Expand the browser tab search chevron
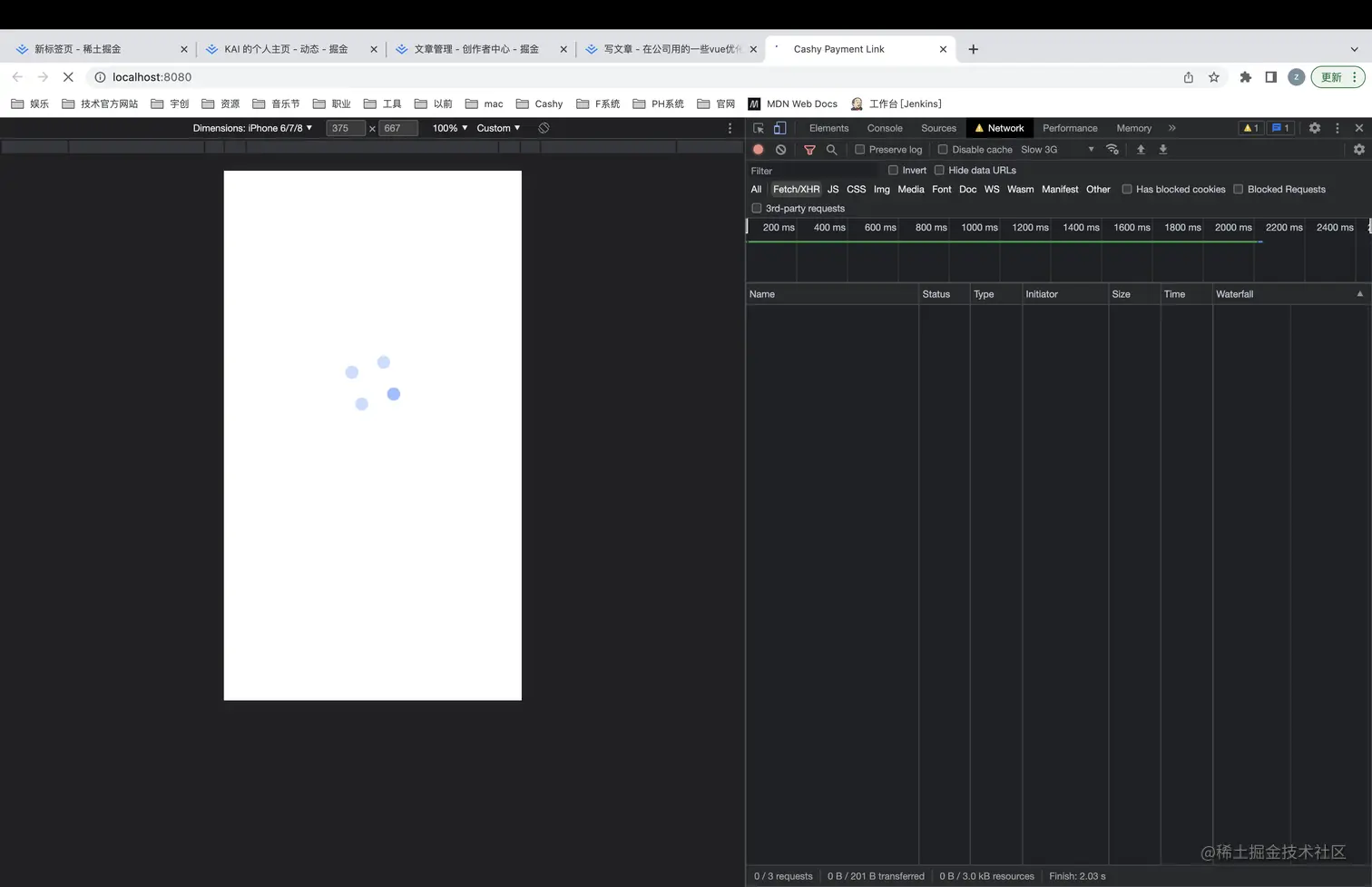The image size is (1372, 887). pyautogui.click(x=1355, y=49)
